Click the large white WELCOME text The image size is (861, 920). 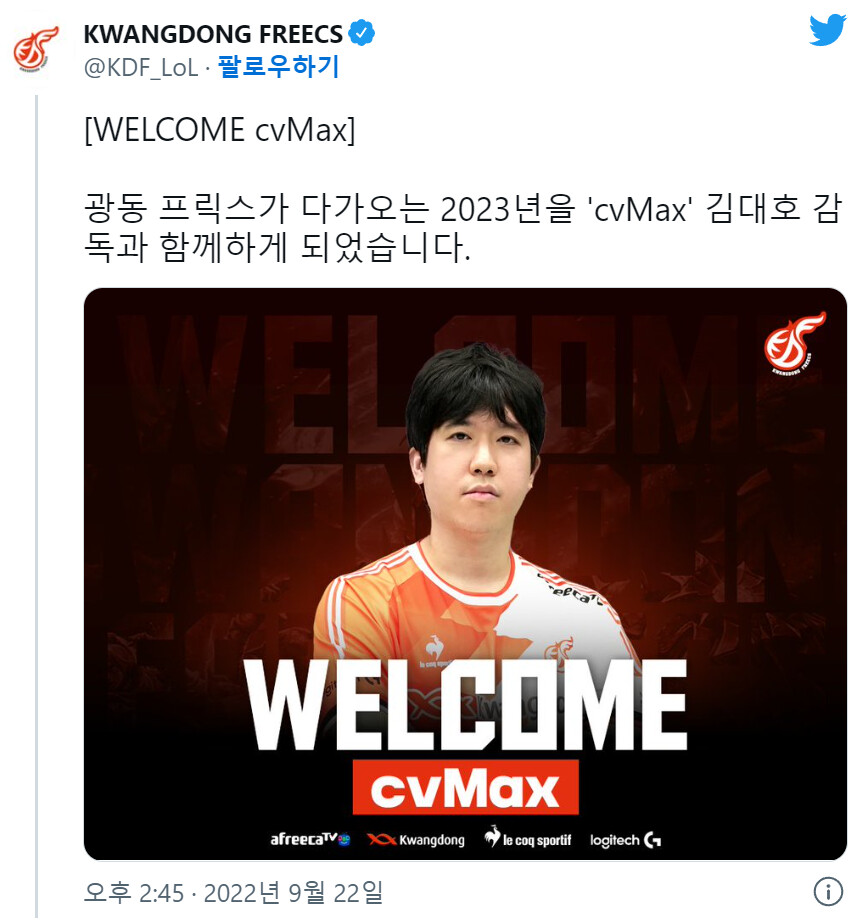pos(466,704)
